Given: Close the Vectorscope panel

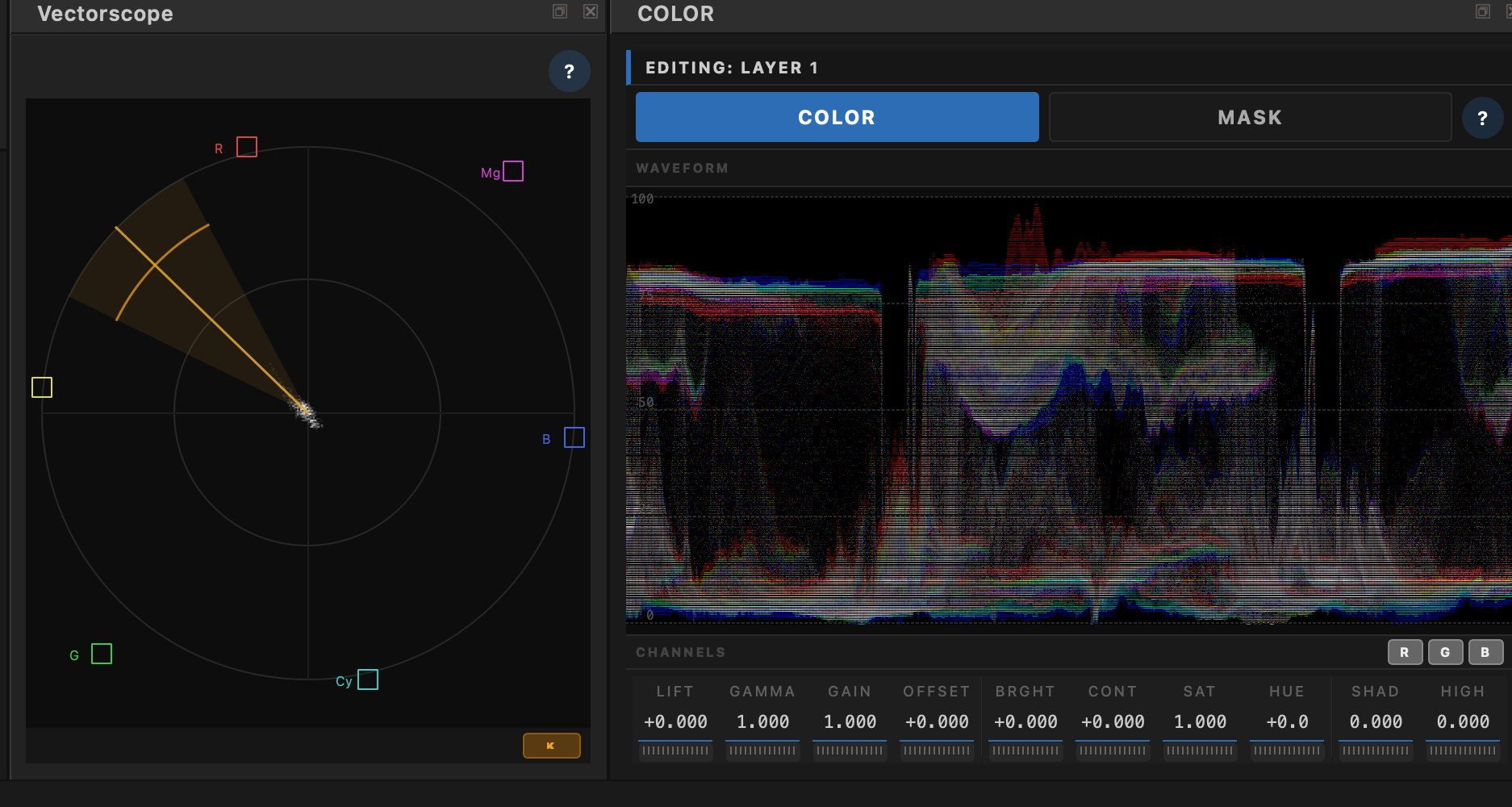Looking at the screenshot, I should tap(591, 11).
